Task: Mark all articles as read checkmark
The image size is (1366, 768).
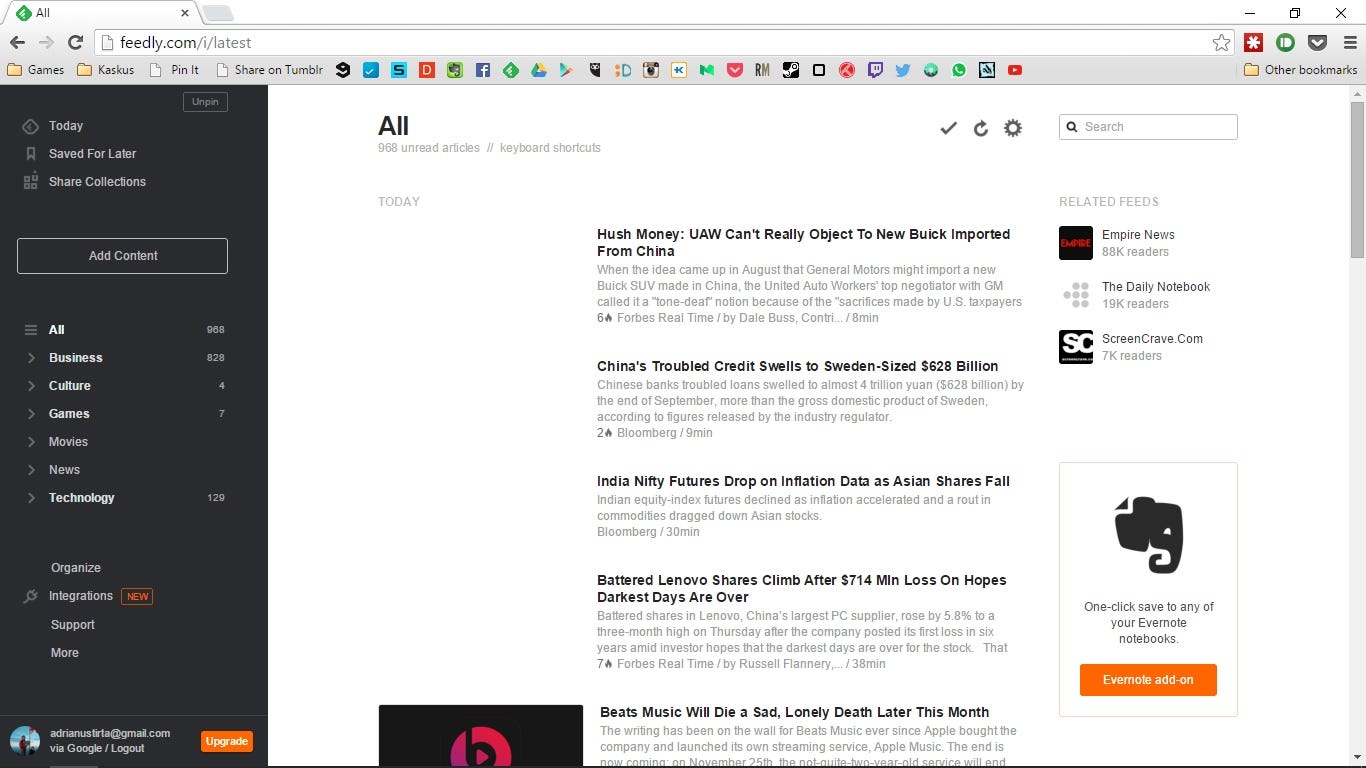Action: click(949, 128)
